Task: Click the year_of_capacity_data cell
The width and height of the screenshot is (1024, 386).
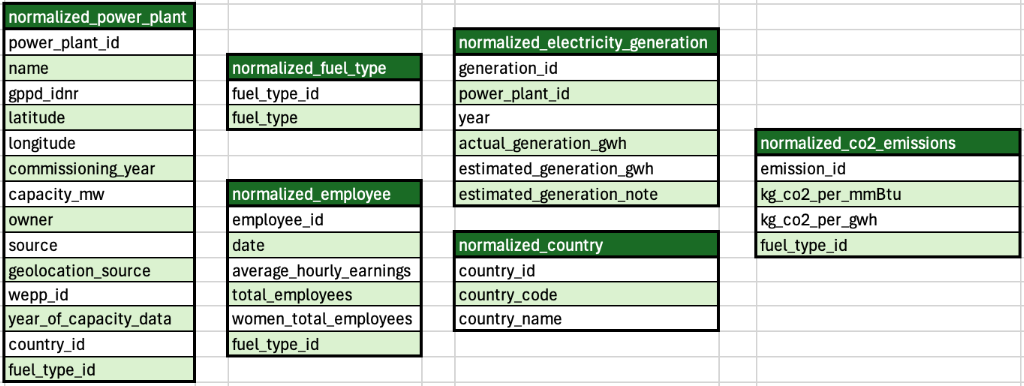Action: [x=99, y=319]
